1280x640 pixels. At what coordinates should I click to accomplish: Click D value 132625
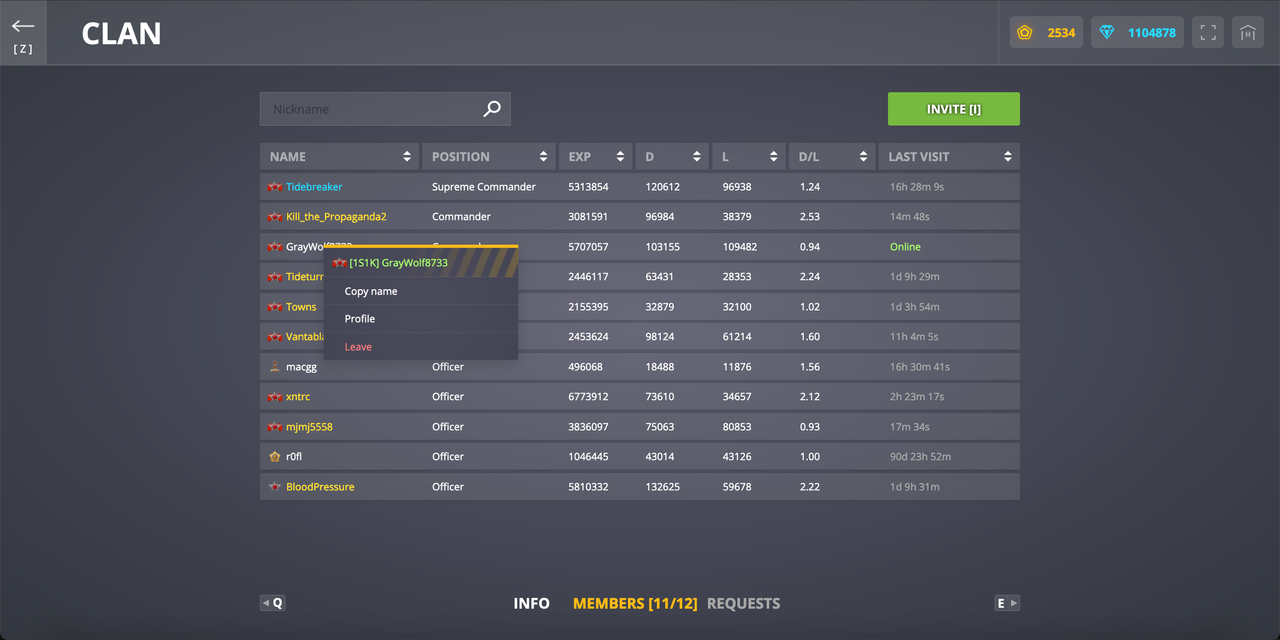(x=663, y=487)
